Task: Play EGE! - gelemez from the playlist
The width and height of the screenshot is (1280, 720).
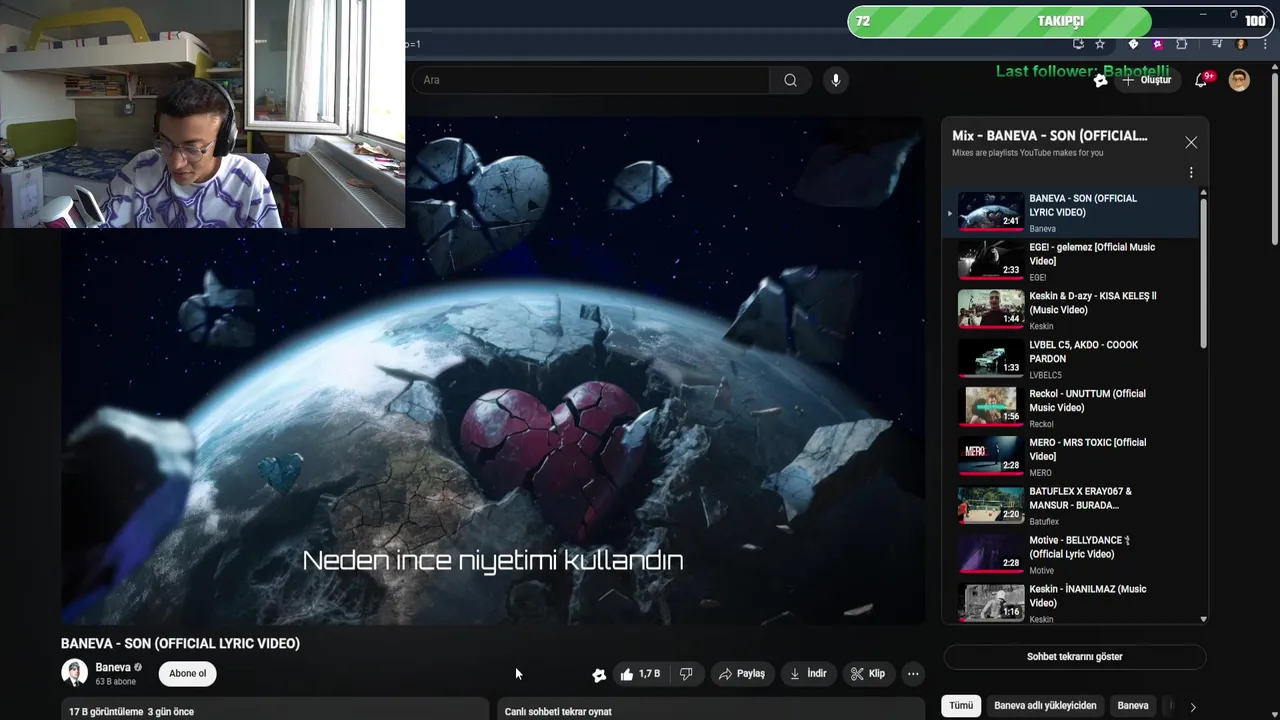Action: (x=1070, y=261)
